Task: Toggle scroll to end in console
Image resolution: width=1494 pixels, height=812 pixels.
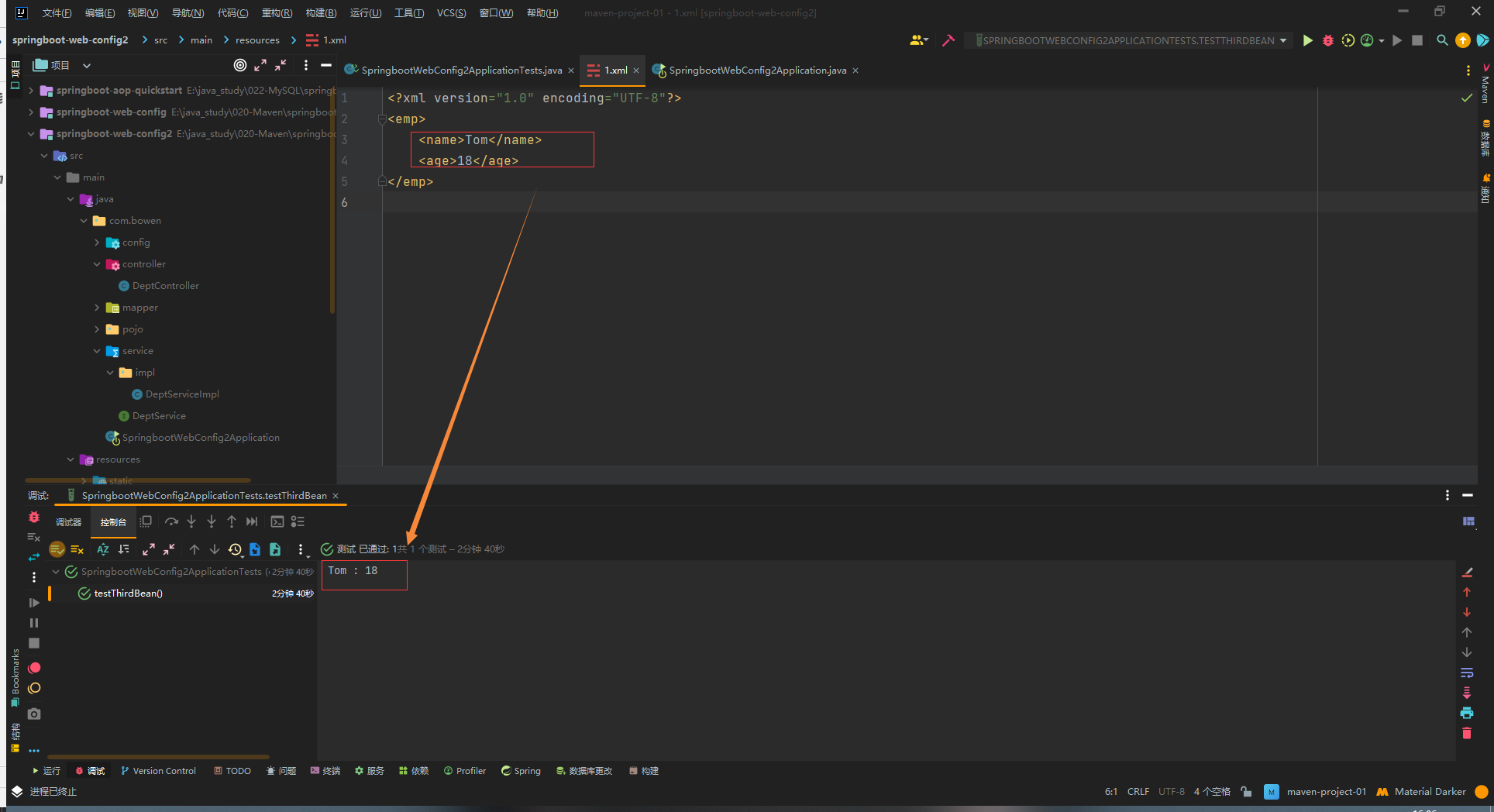Action: [x=1467, y=693]
